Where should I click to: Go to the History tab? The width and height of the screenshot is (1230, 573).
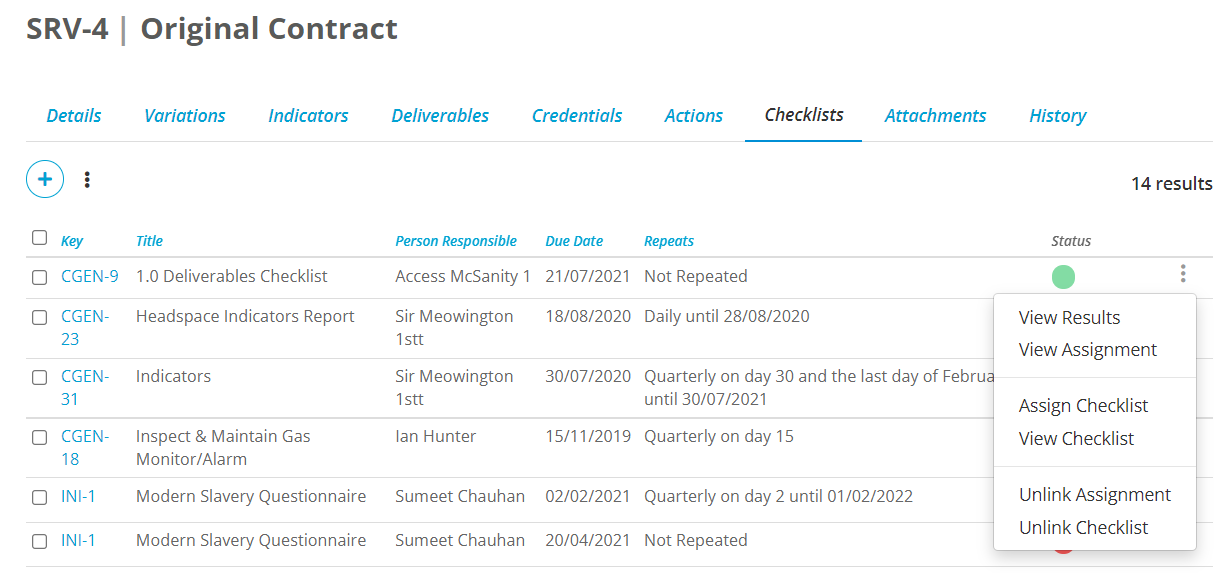[x=1057, y=116]
